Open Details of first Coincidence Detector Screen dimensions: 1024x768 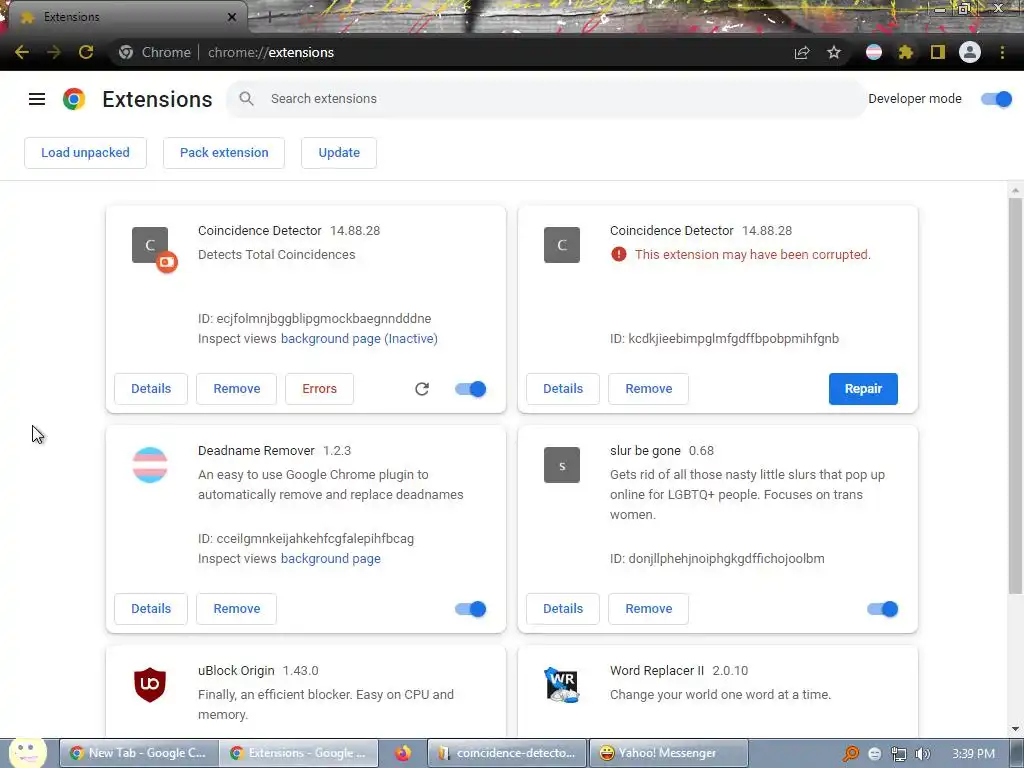tap(151, 389)
